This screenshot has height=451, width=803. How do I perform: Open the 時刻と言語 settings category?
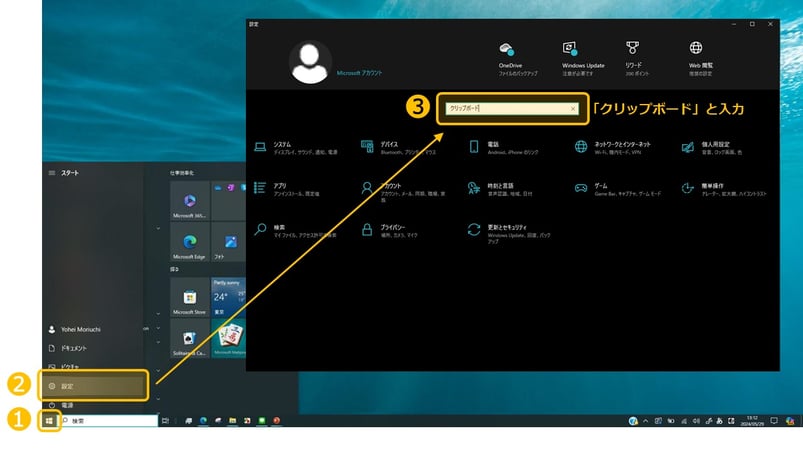[x=500, y=189]
